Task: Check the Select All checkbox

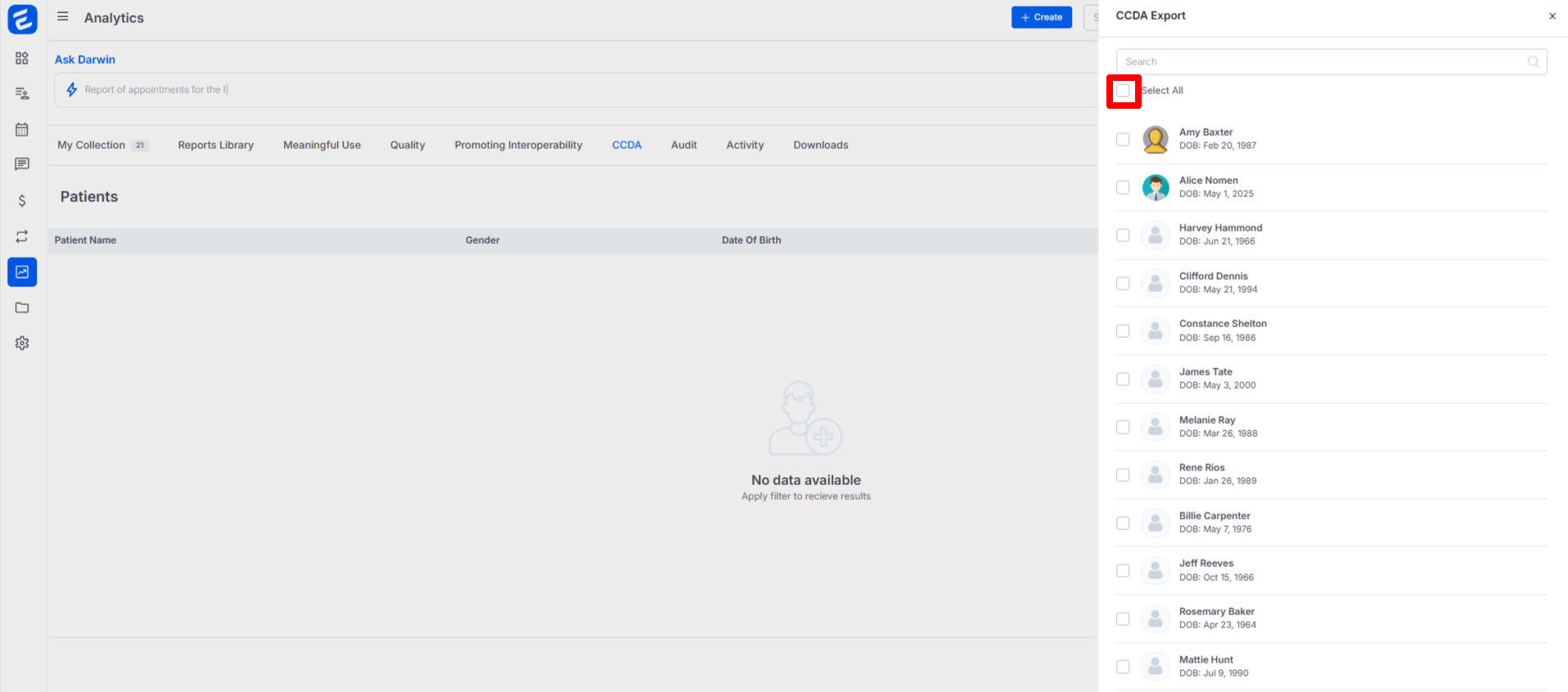Action: coord(1123,91)
